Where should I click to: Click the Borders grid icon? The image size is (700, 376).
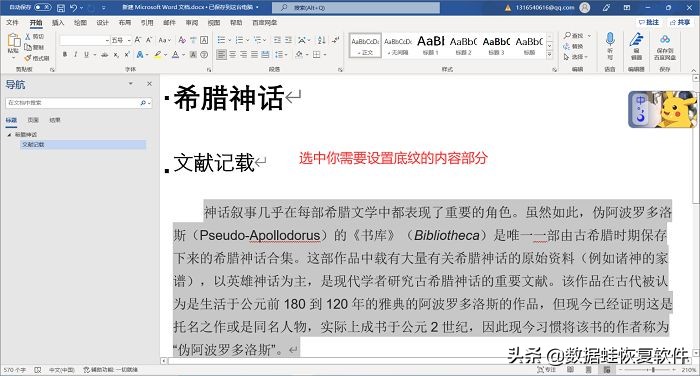(x=317, y=54)
